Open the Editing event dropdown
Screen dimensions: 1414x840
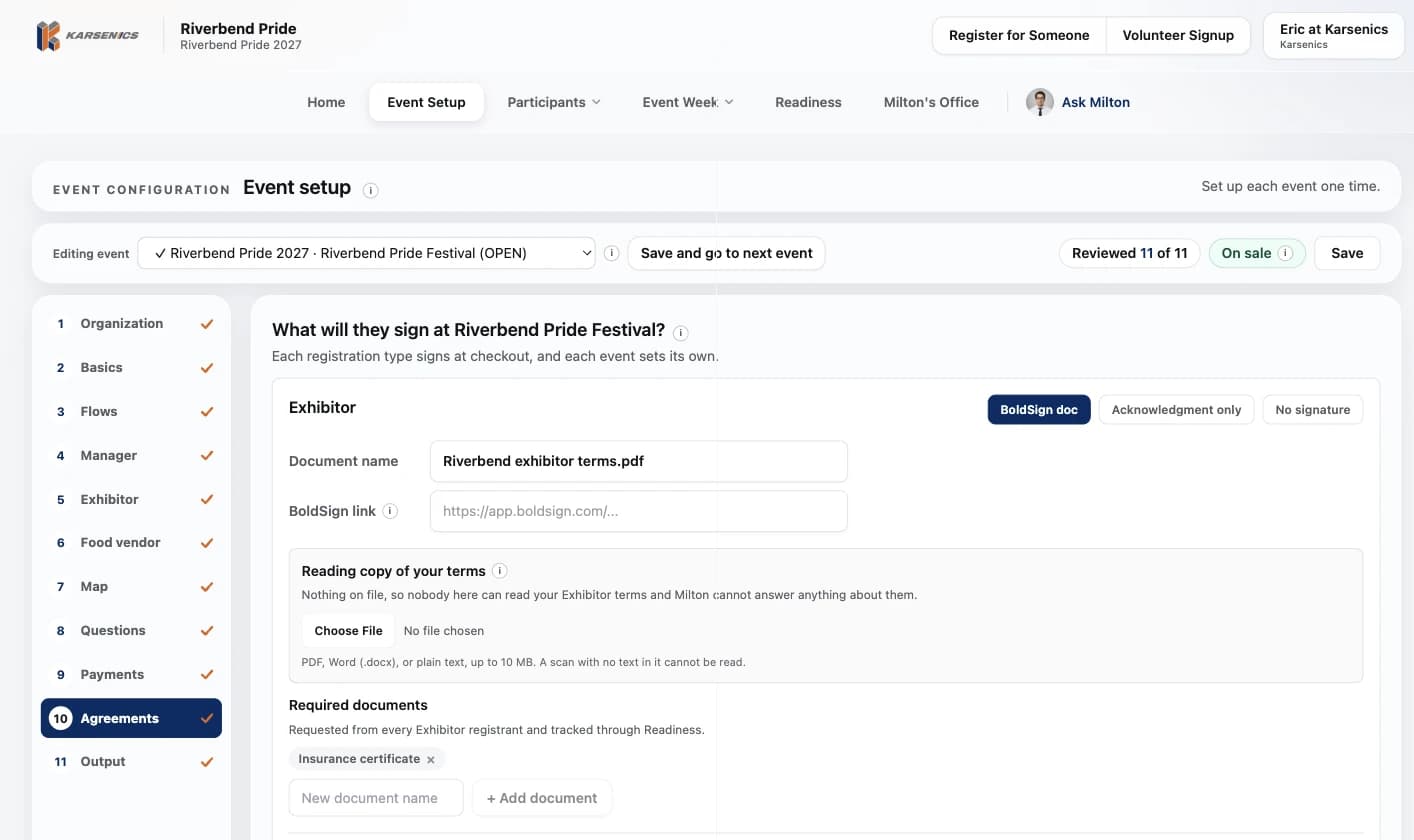click(x=366, y=253)
